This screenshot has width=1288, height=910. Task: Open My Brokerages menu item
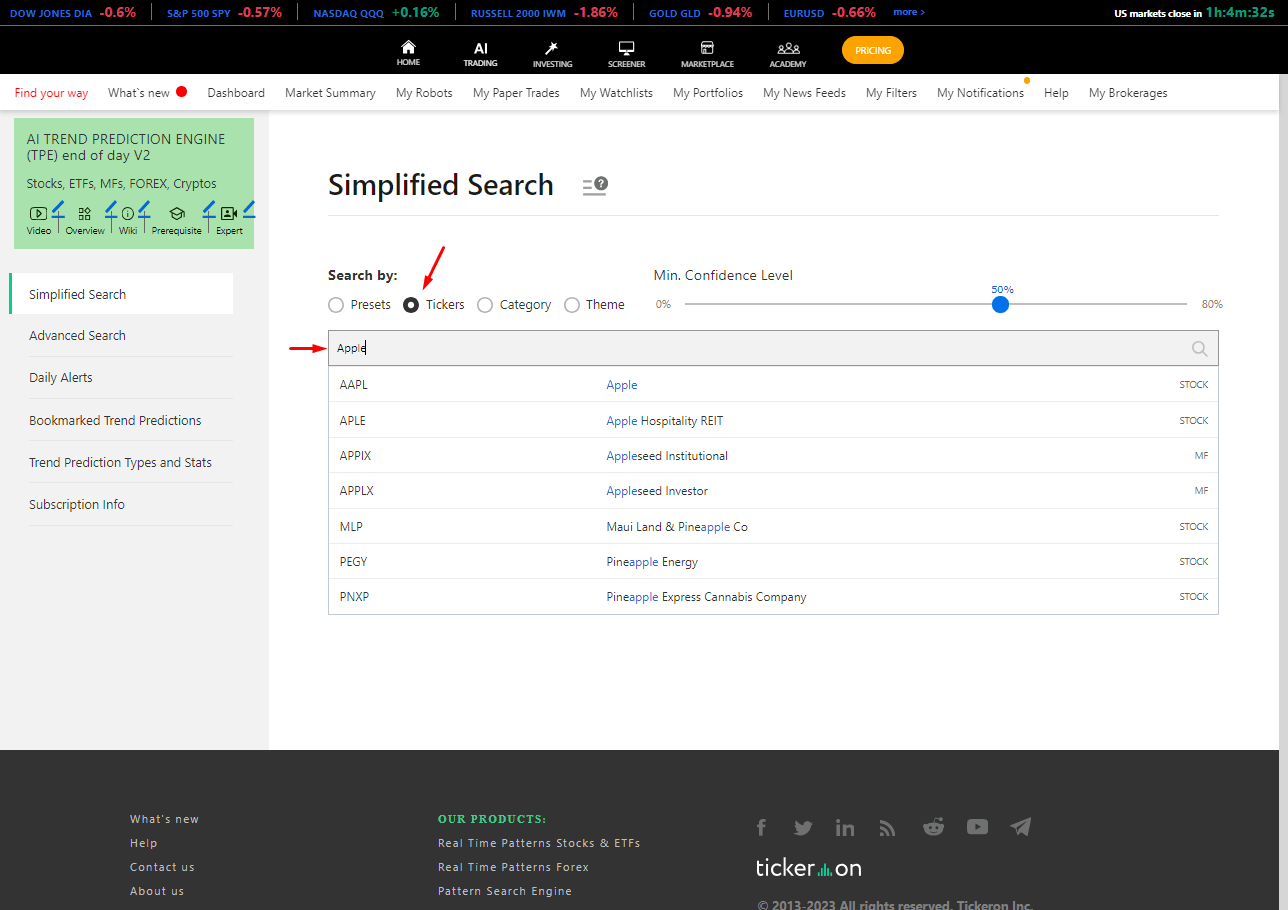click(x=1128, y=93)
